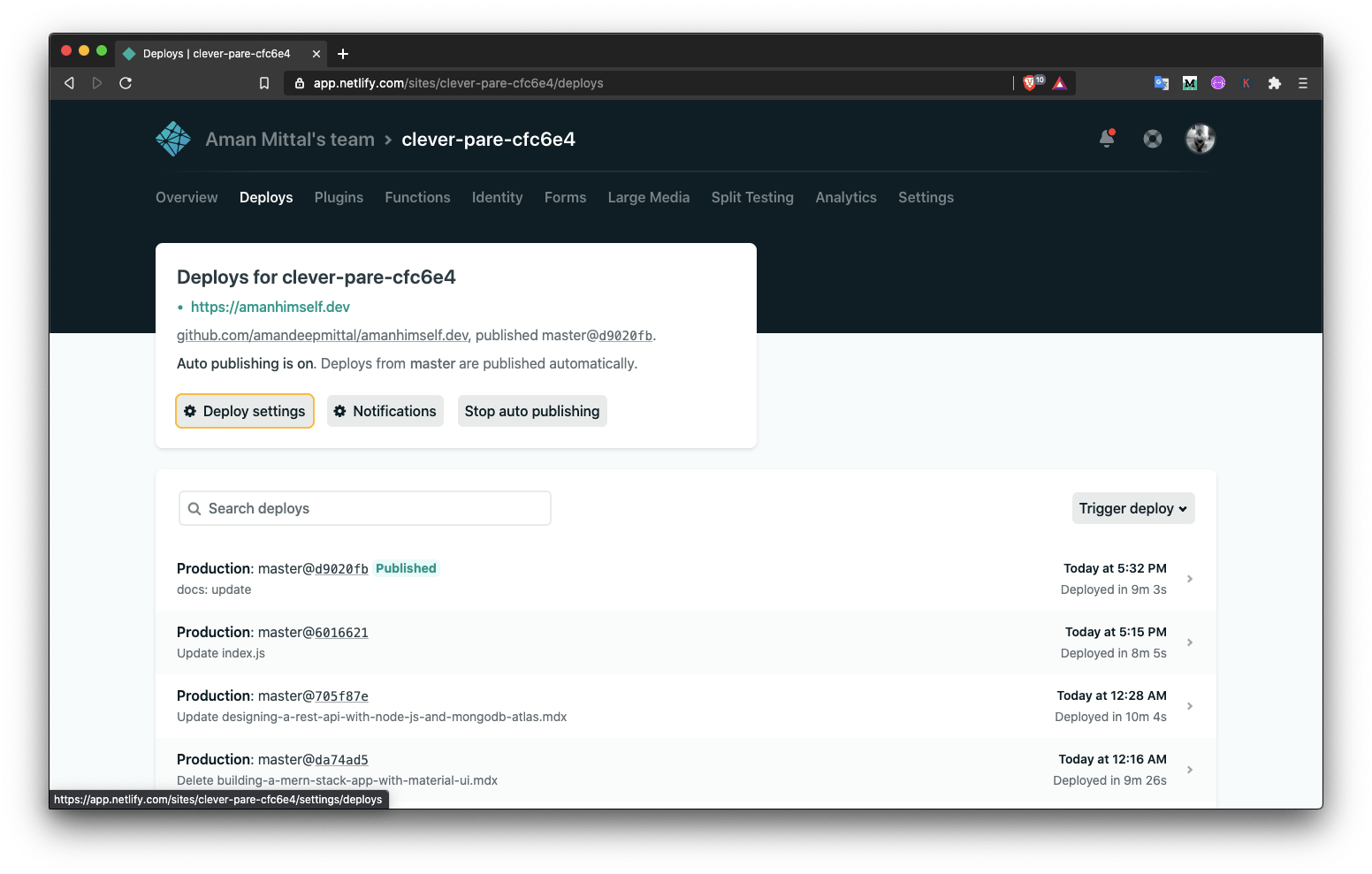1372x874 pixels.
Task: Go to the Identity tab
Action: pos(497,197)
